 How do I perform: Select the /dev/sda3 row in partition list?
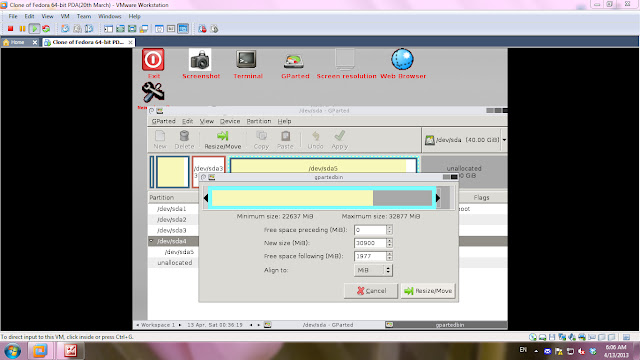173,230
